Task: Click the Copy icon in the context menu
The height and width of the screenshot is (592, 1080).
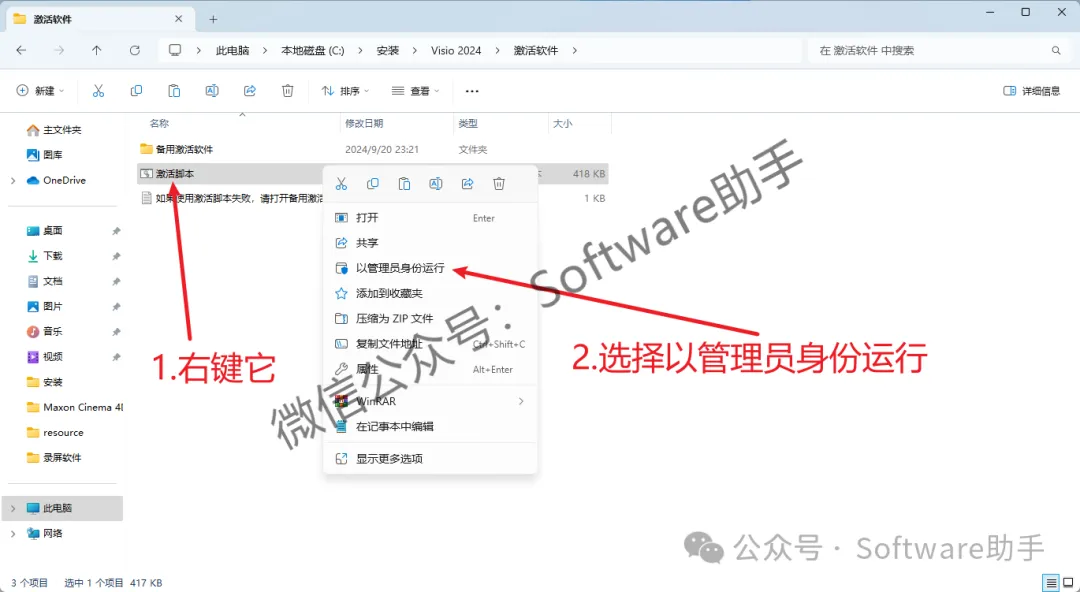Action: pos(373,183)
